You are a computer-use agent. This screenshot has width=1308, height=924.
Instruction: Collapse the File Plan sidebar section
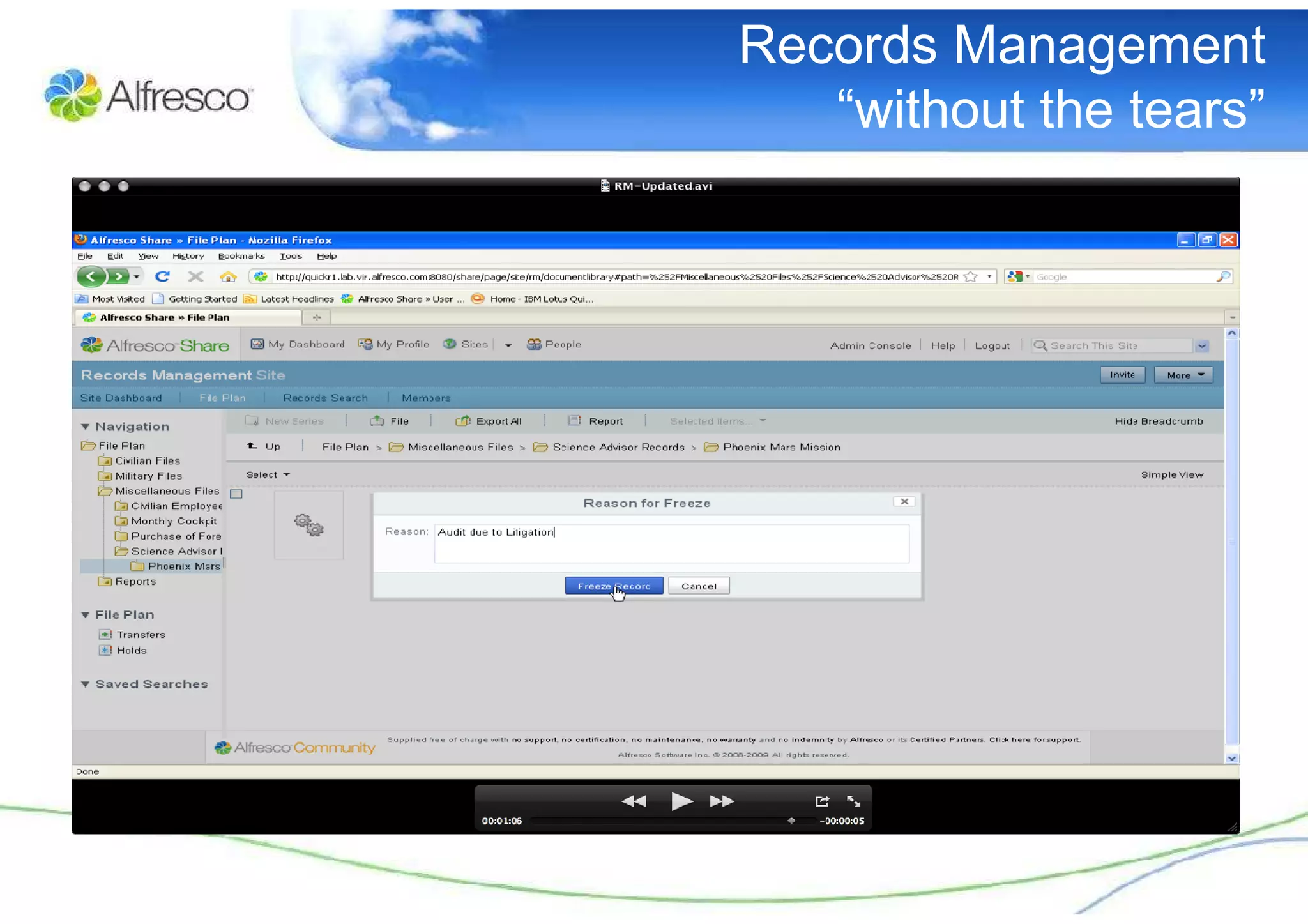click(85, 615)
